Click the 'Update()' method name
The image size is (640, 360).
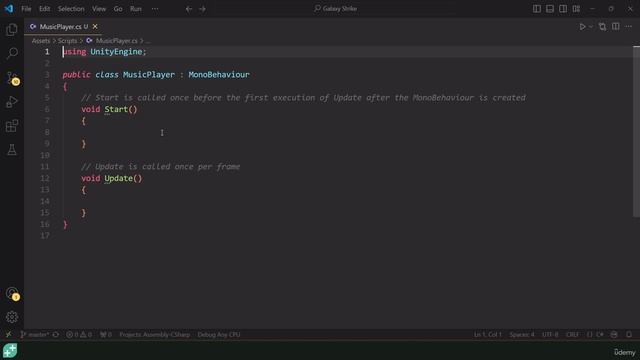123,178
